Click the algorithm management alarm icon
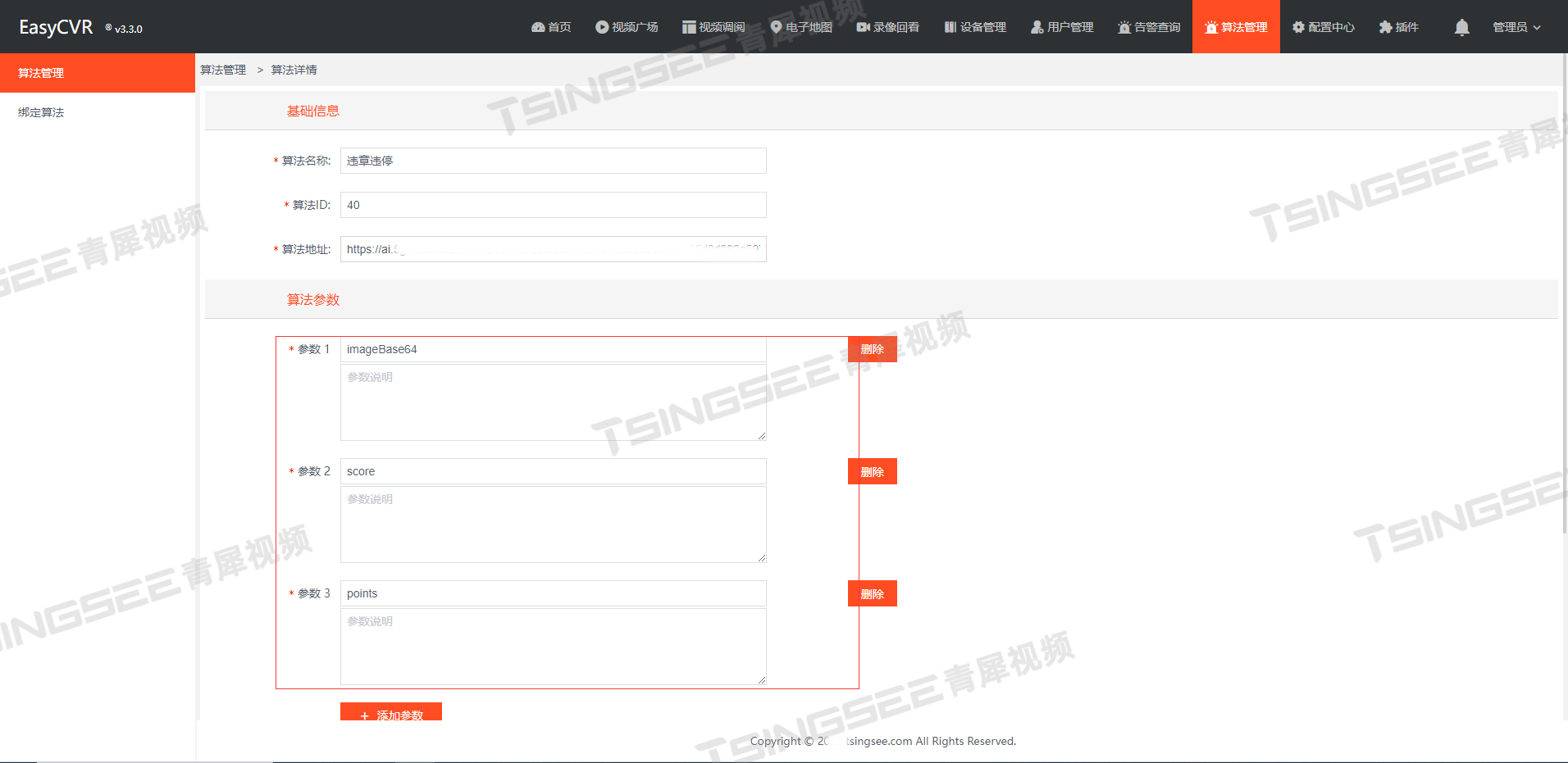This screenshot has height=763, width=1568. pyautogui.click(x=1211, y=27)
